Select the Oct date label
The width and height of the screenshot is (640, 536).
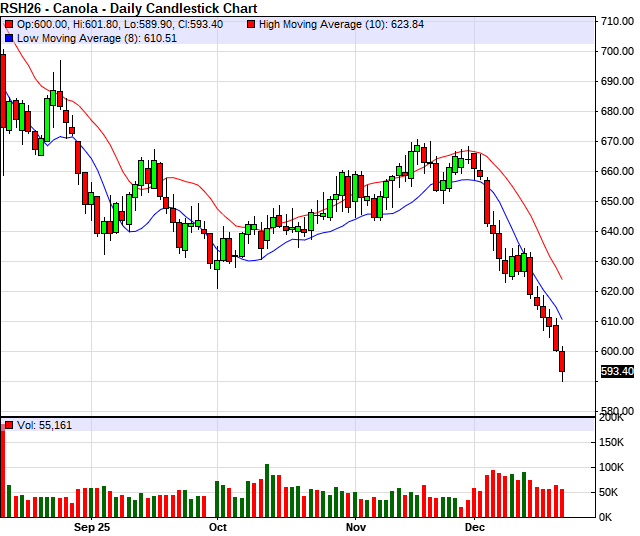[218, 526]
